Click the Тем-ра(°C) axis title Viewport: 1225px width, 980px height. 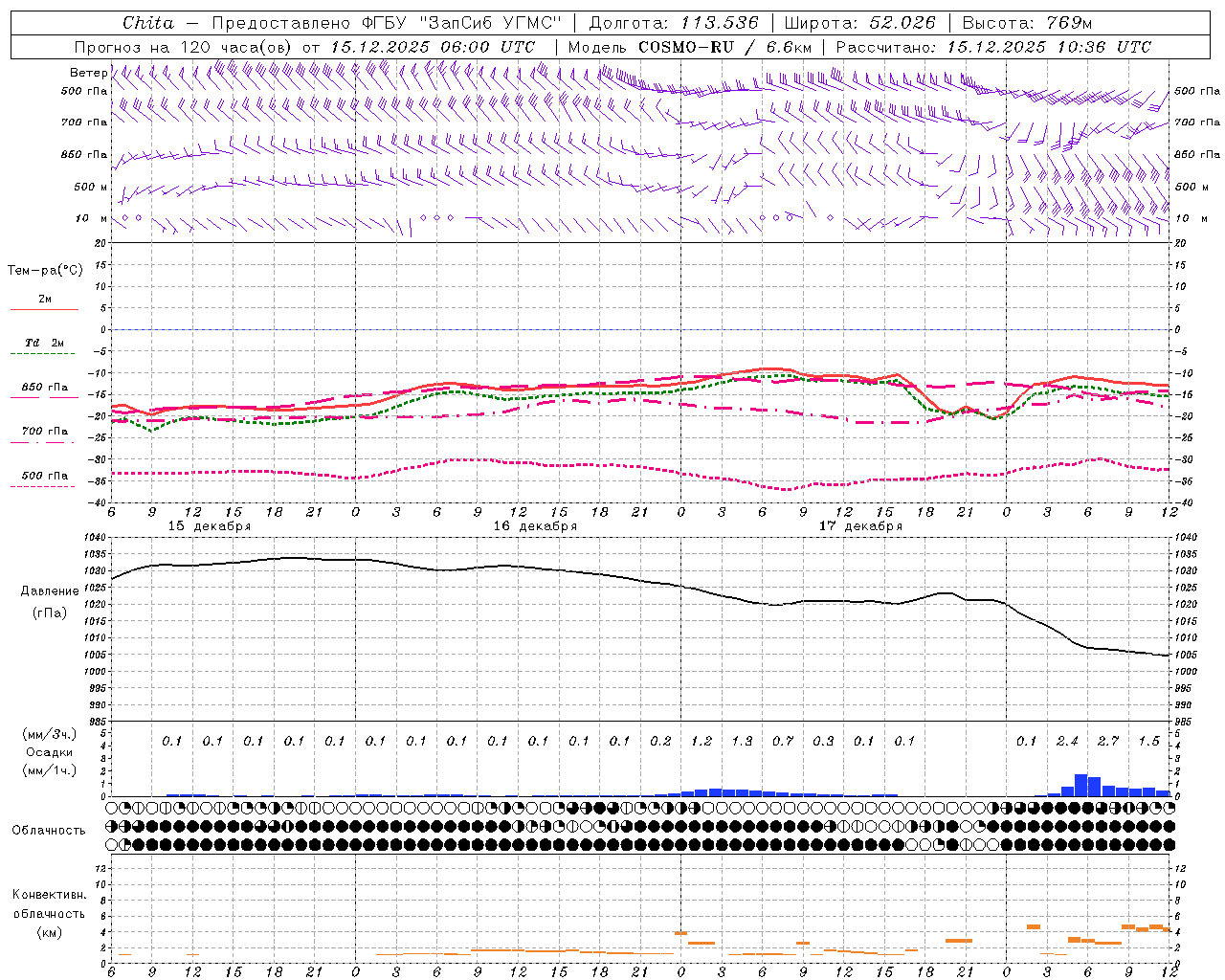coord(45,271)
